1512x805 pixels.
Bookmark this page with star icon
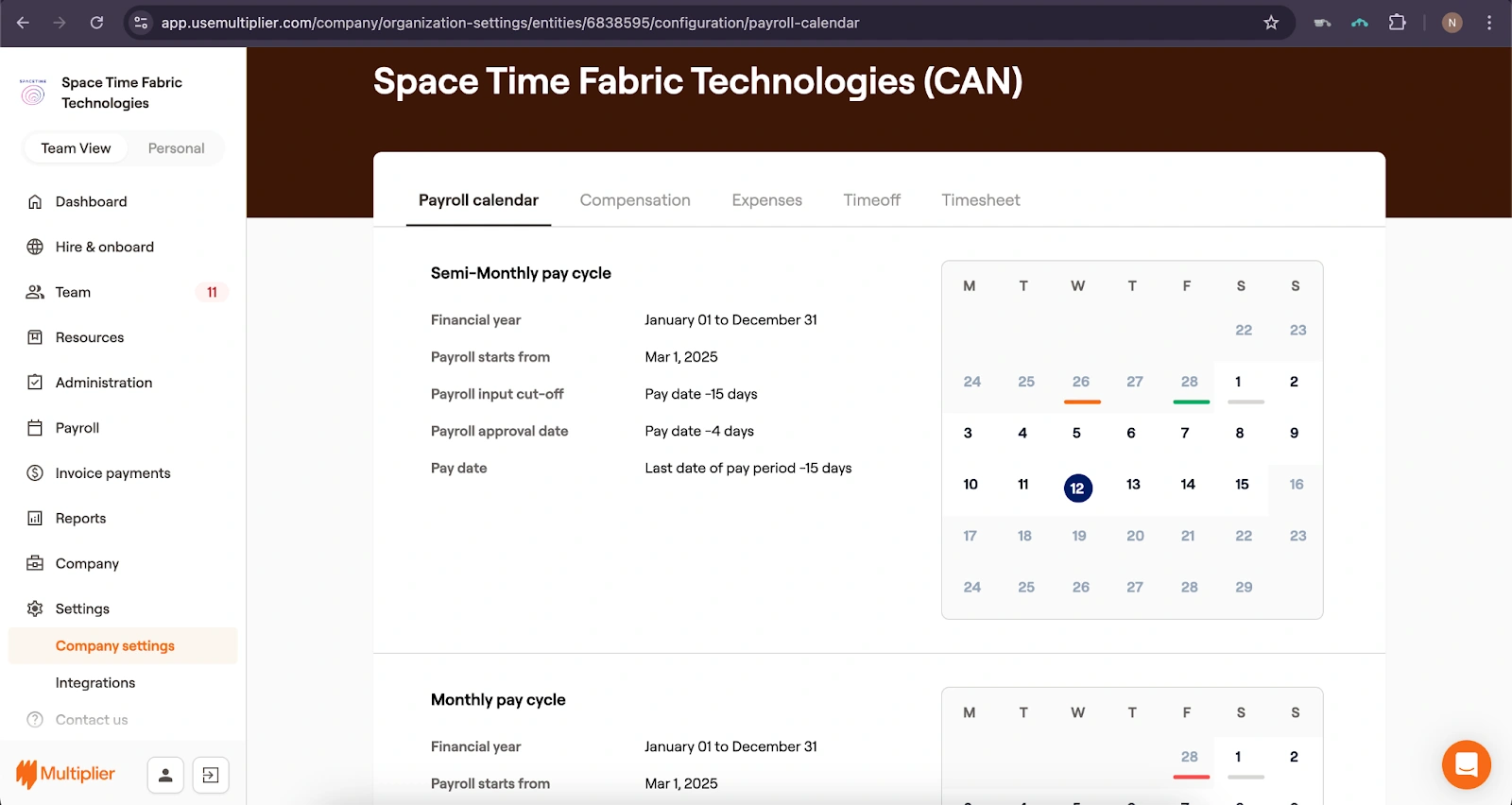point(1271,23)
